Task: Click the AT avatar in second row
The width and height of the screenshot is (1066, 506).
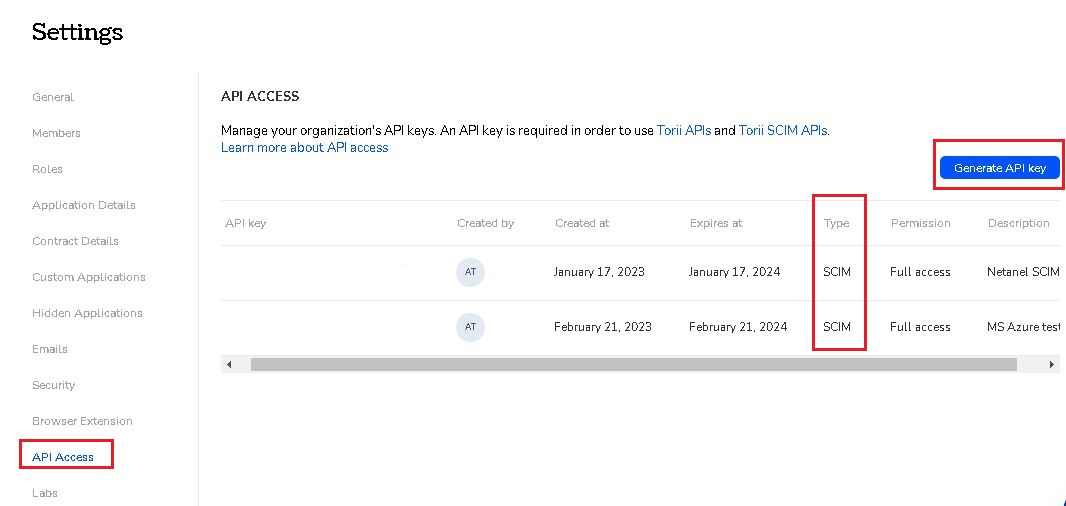Action: 470,327
